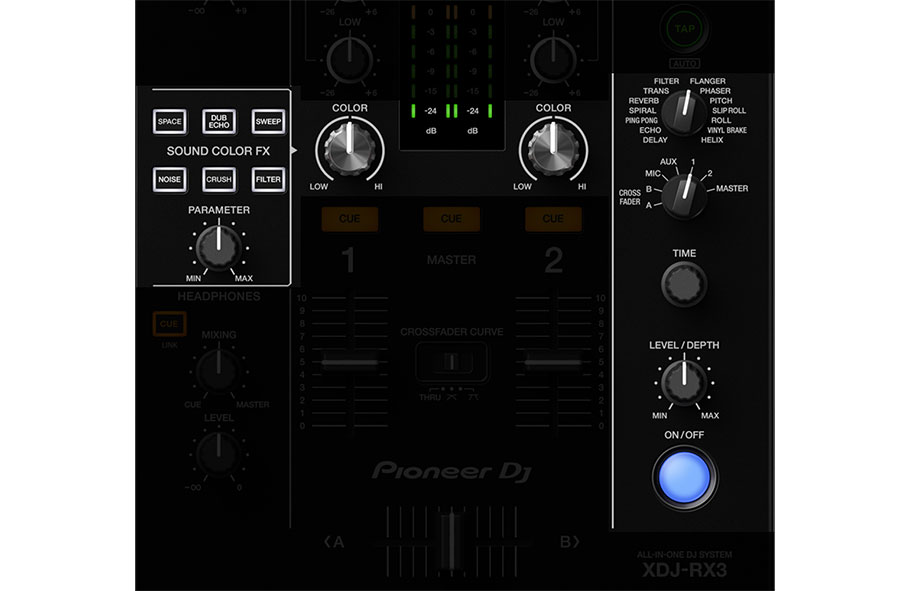The width and height of the screenshot is (910, 591).
Task: Click the beat FX effect selector knob
Action: (684, 112)
